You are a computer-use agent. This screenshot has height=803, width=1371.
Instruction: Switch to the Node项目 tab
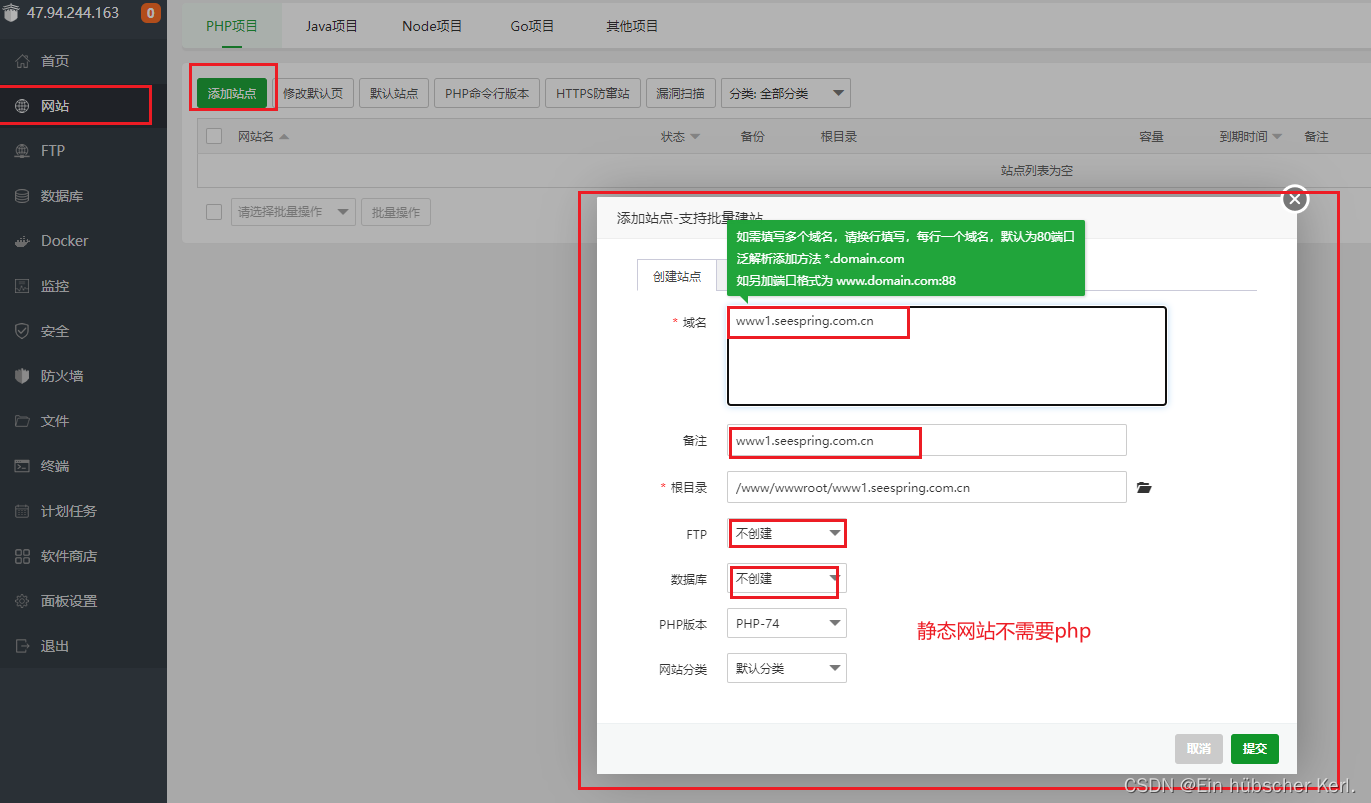pyautogui.click(x=432, y=26)
